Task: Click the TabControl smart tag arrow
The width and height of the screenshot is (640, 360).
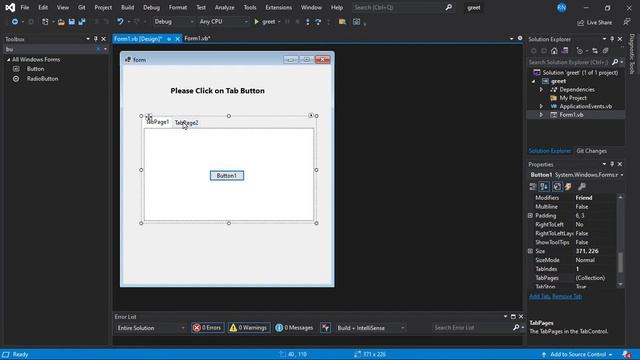Action: (x=311, y=116)
